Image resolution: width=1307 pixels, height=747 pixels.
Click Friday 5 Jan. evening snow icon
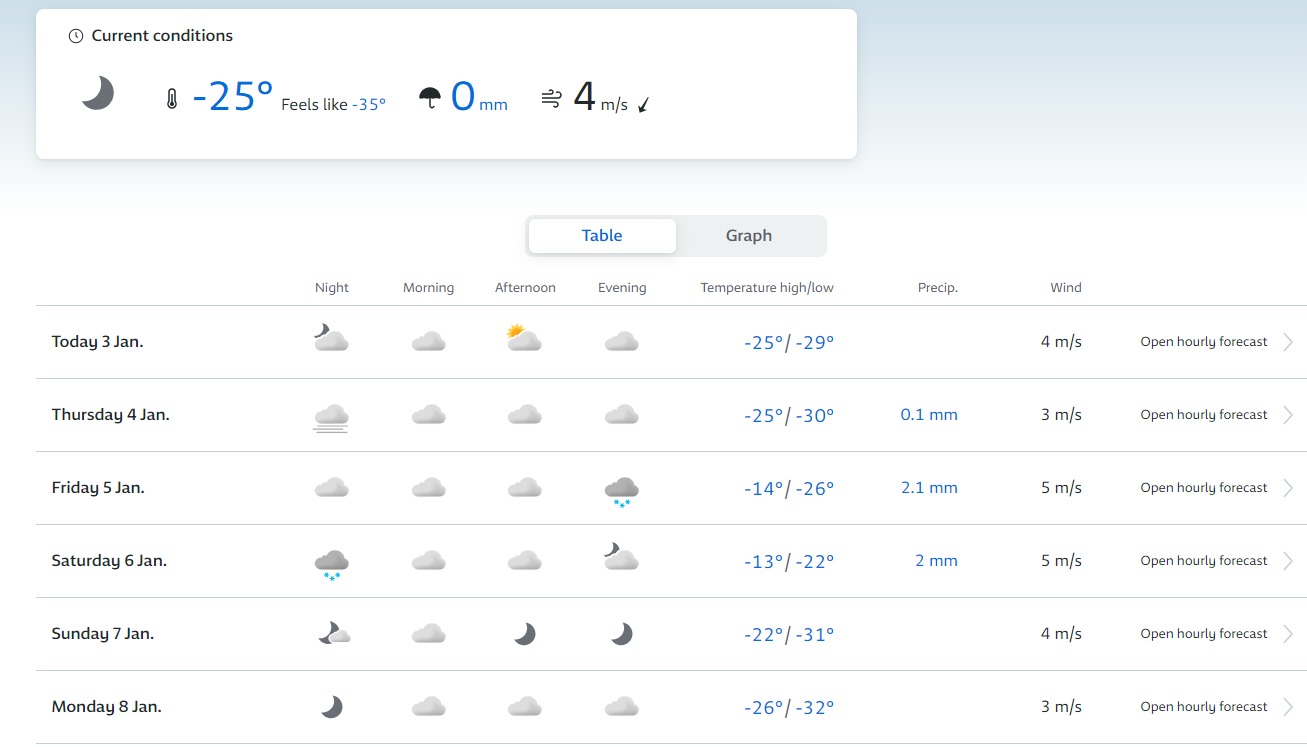621,492
